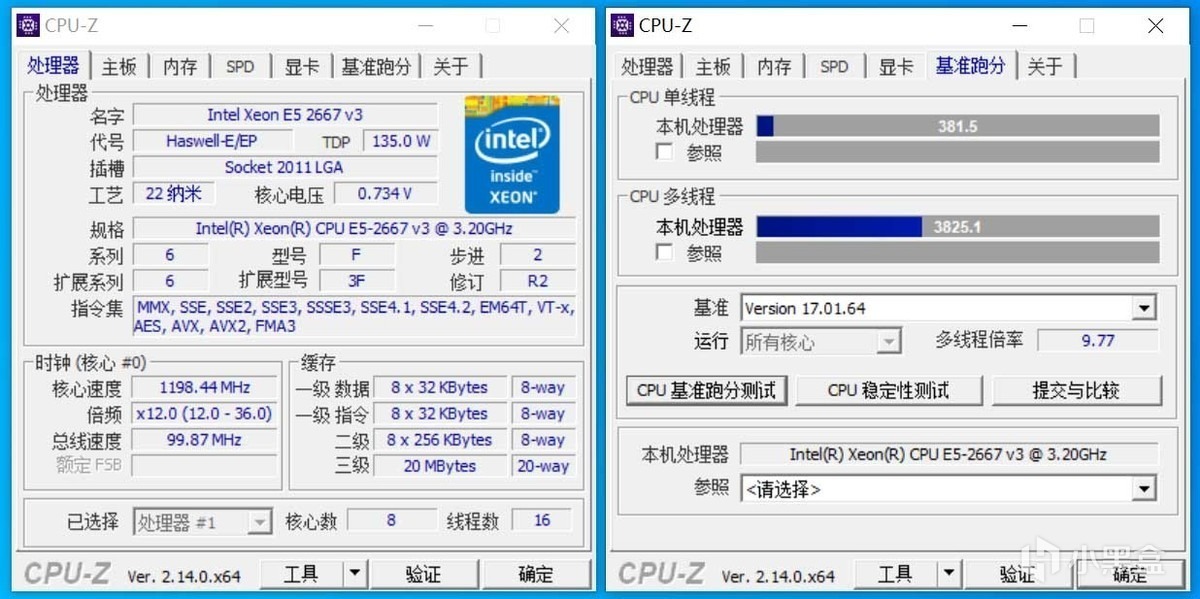Click the Intel Xeon logo image
1200x599 pixels.
(512, 153)
